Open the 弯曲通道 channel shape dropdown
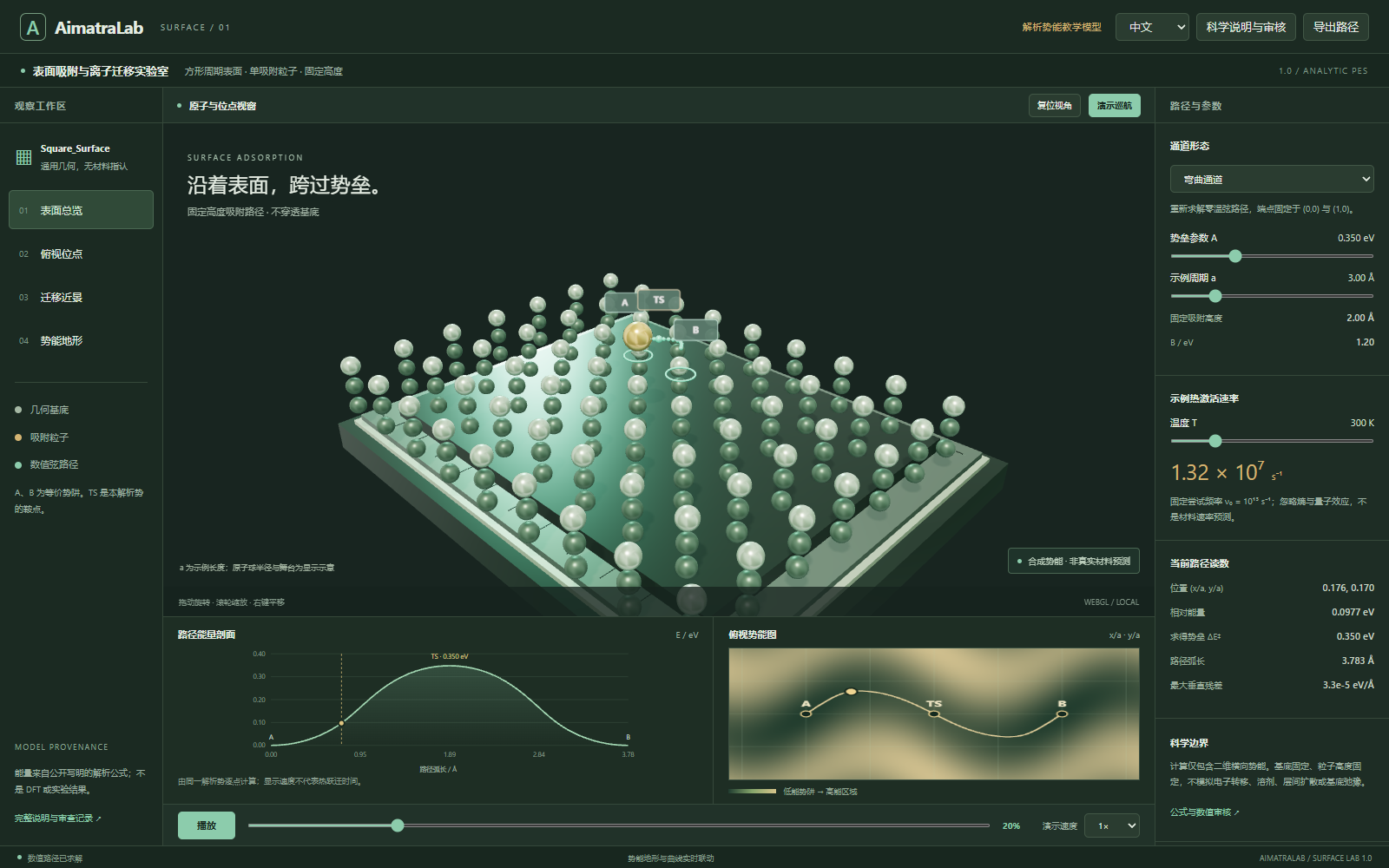This screenshot has width=1389, height=868. (x=1272, y=179)
